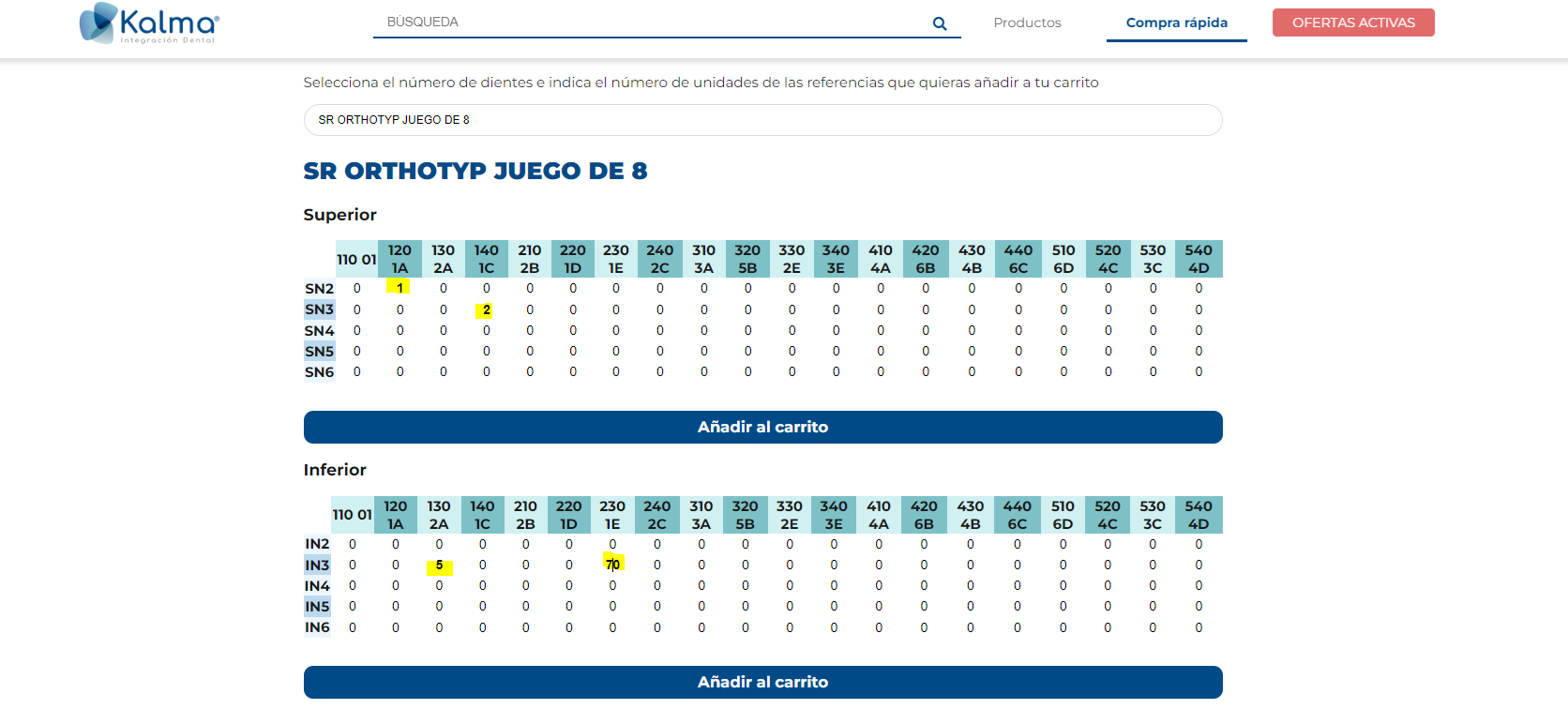
Task: Click Superior column header 540 4D
Action: (x=1199, y=259)
